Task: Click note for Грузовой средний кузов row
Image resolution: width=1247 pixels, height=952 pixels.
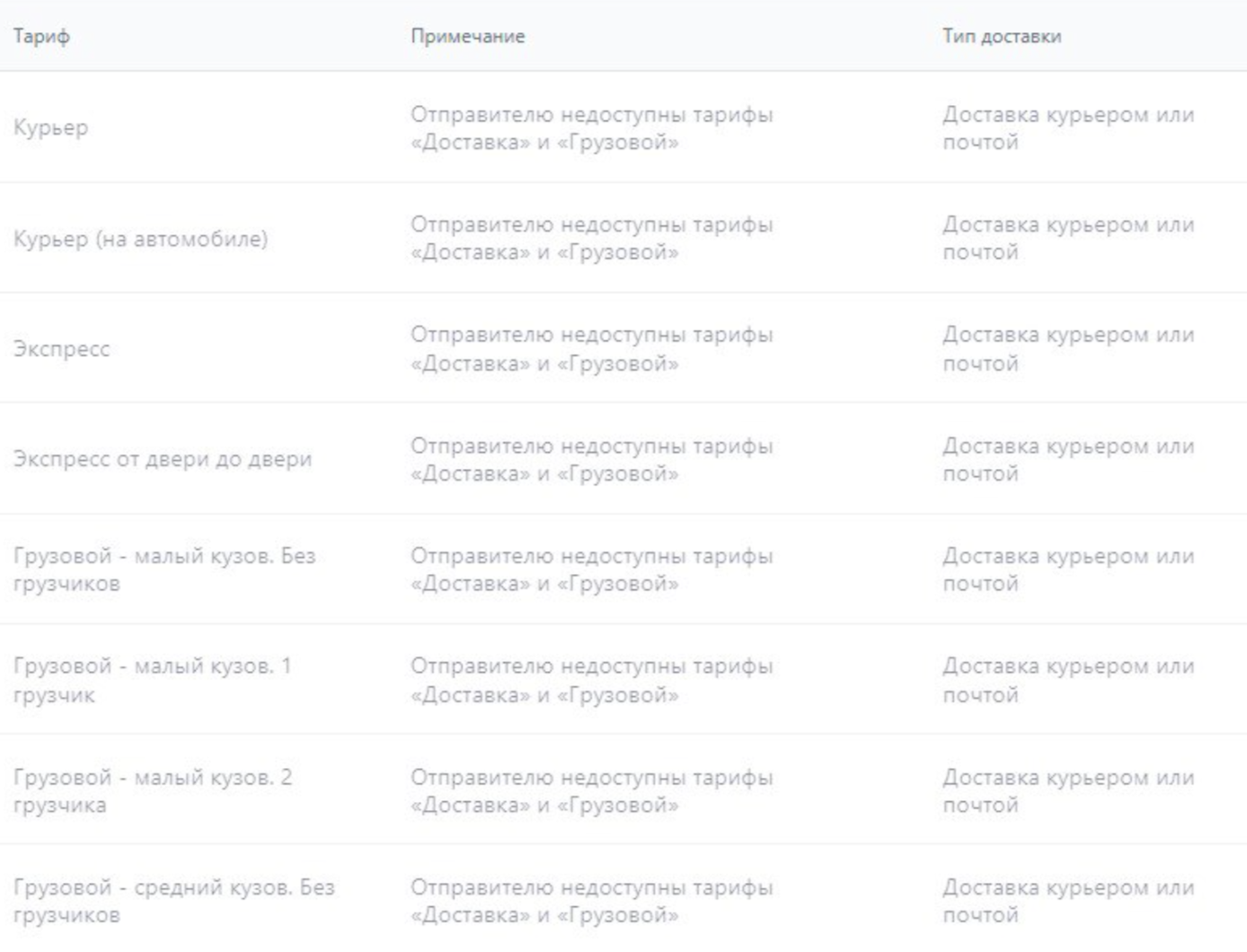Action: pos(591,901)
